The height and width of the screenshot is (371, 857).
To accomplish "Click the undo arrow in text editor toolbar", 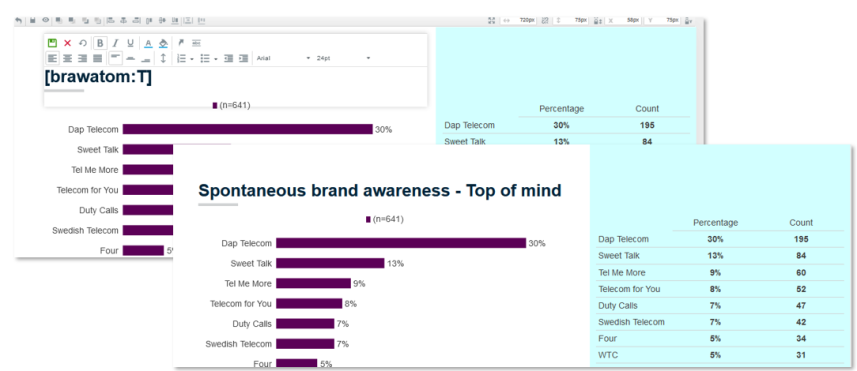I will click(83, 43).
